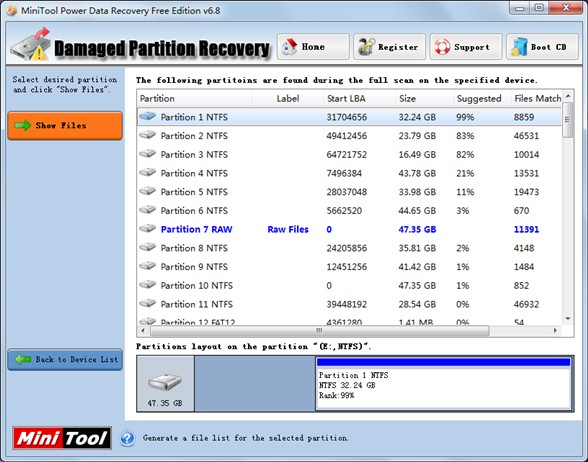Click the horizontal scrollbar thumb
The height and width of the screenshot is (462, 588).
pyautogui.click(x=320, y=331)
